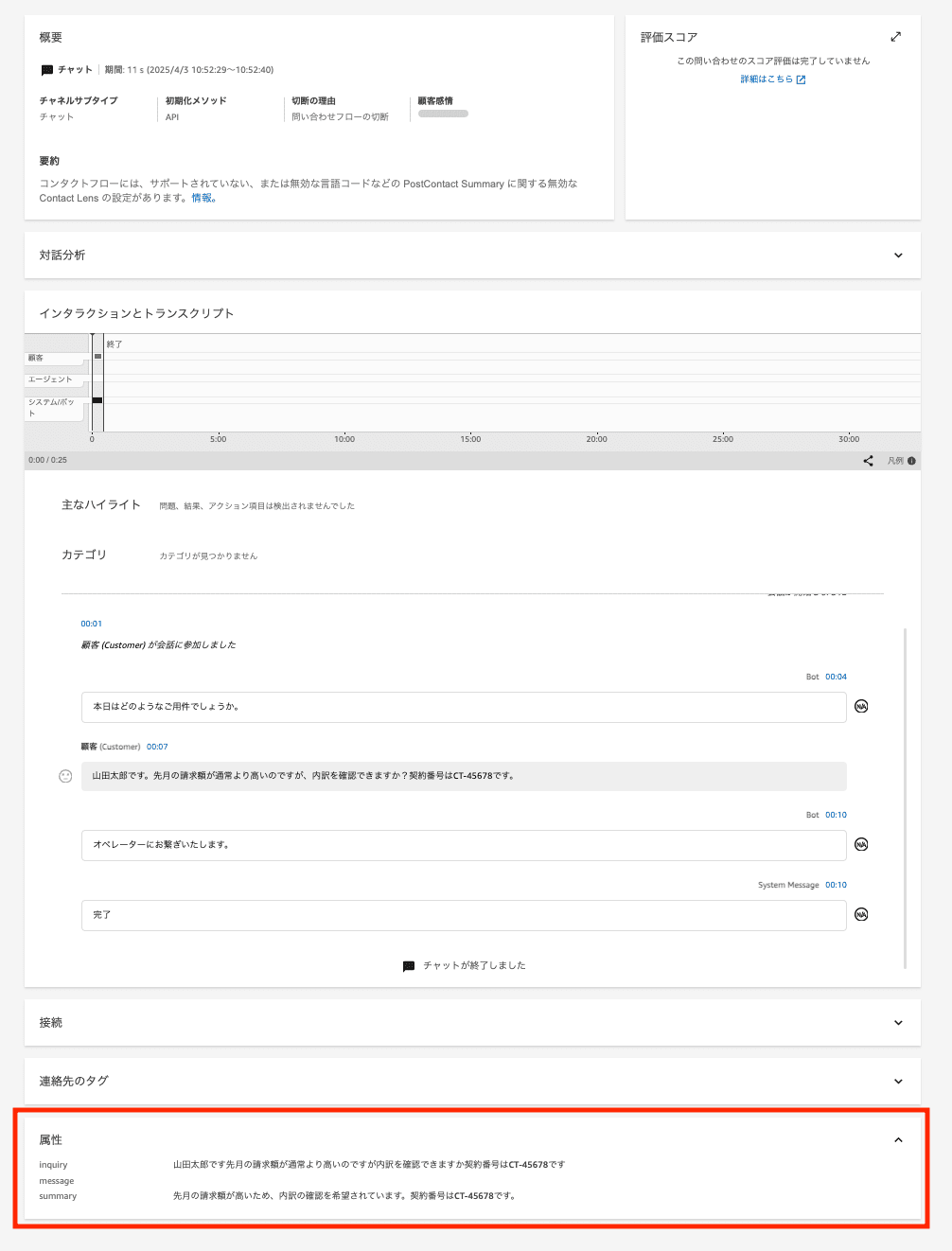Click the N/A sentiment icon beside 本日はどのような message
Screen dimensions: 952x1251
click(861, 706)
